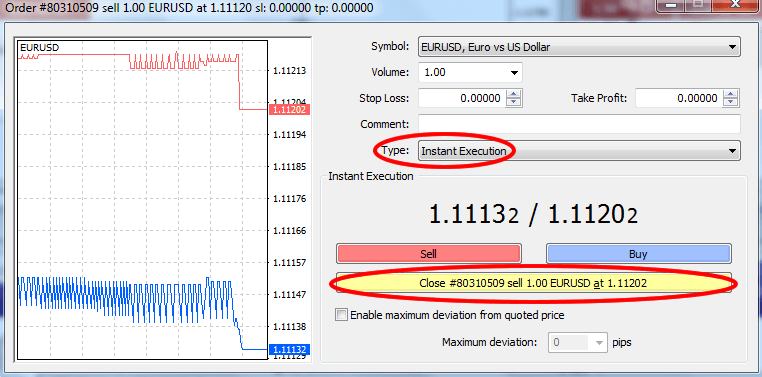Click into the Take Profit value field
762x377 pixels.
click(679, 98)
